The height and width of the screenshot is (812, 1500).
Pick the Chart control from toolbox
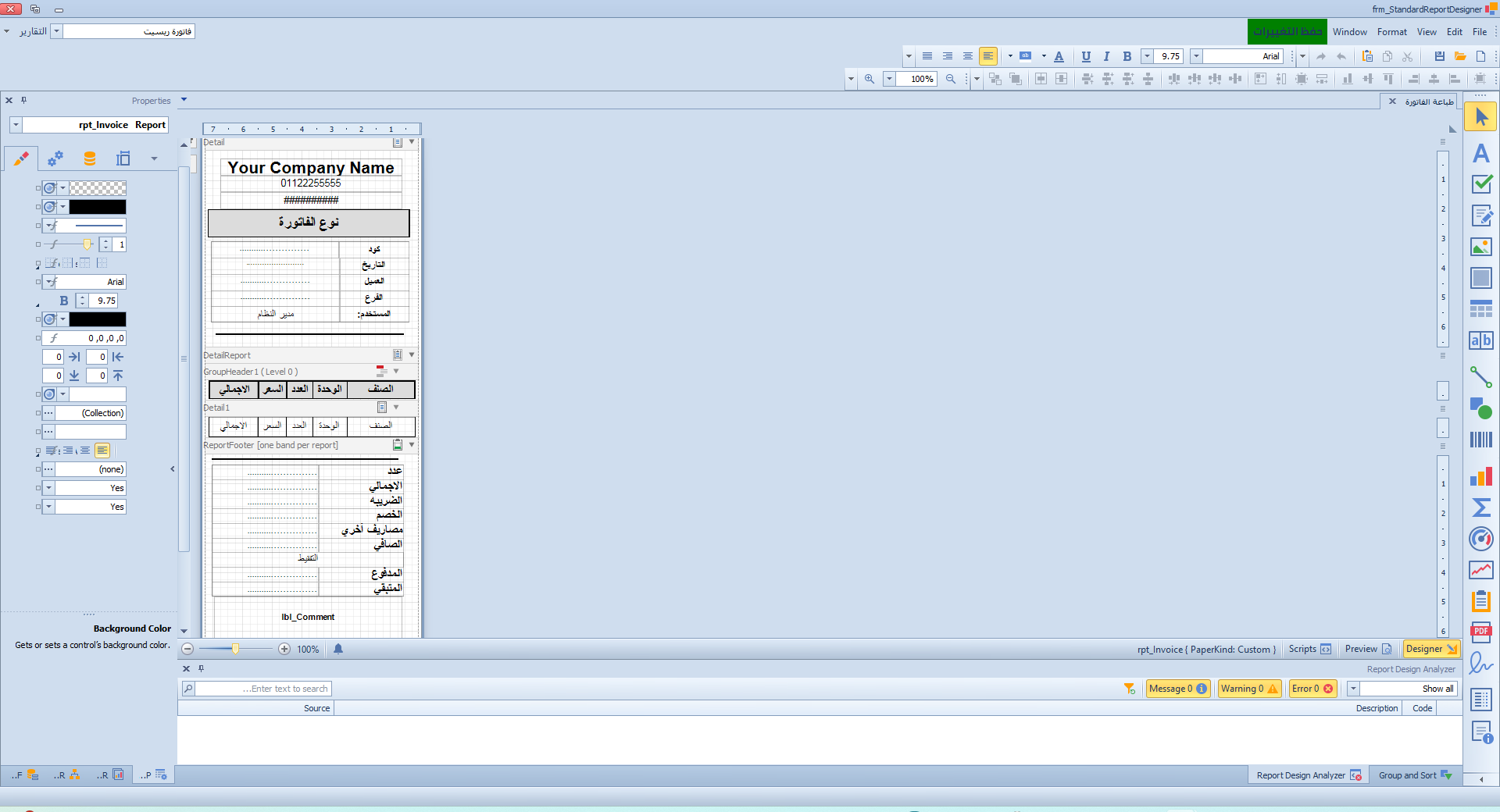pos(1480,476)
